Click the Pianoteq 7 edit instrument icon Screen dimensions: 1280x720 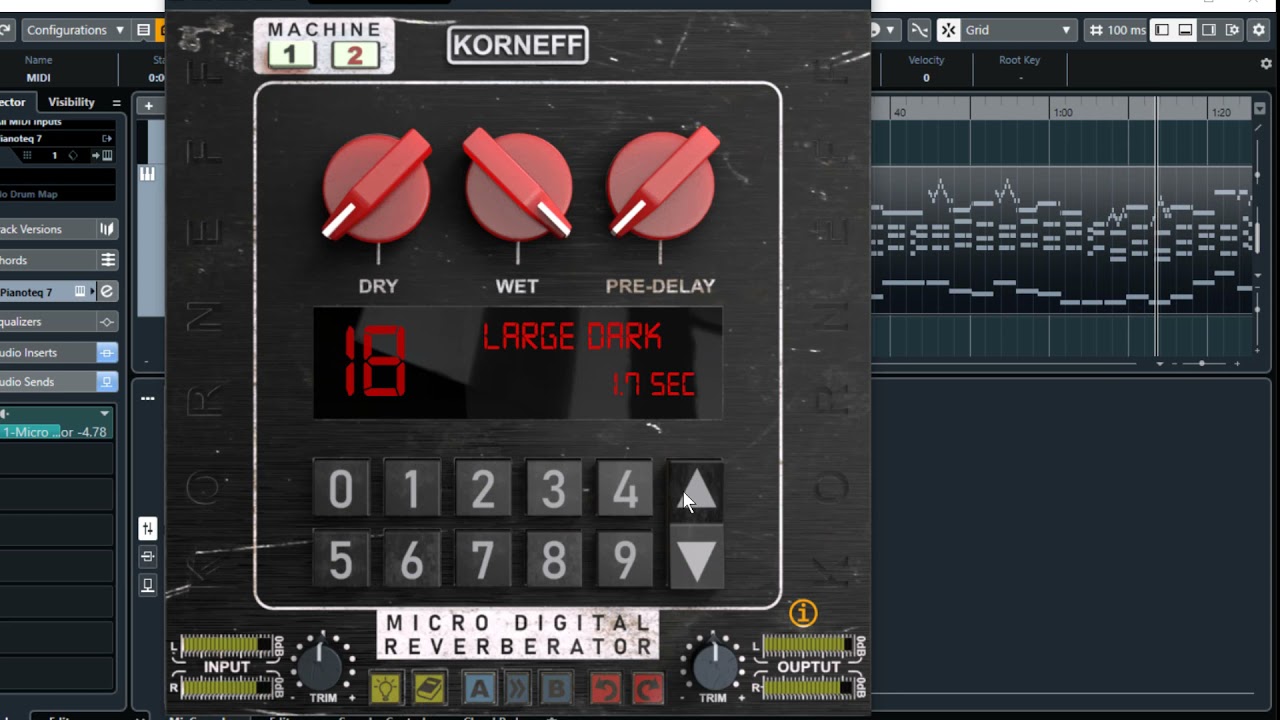[107, 292]
